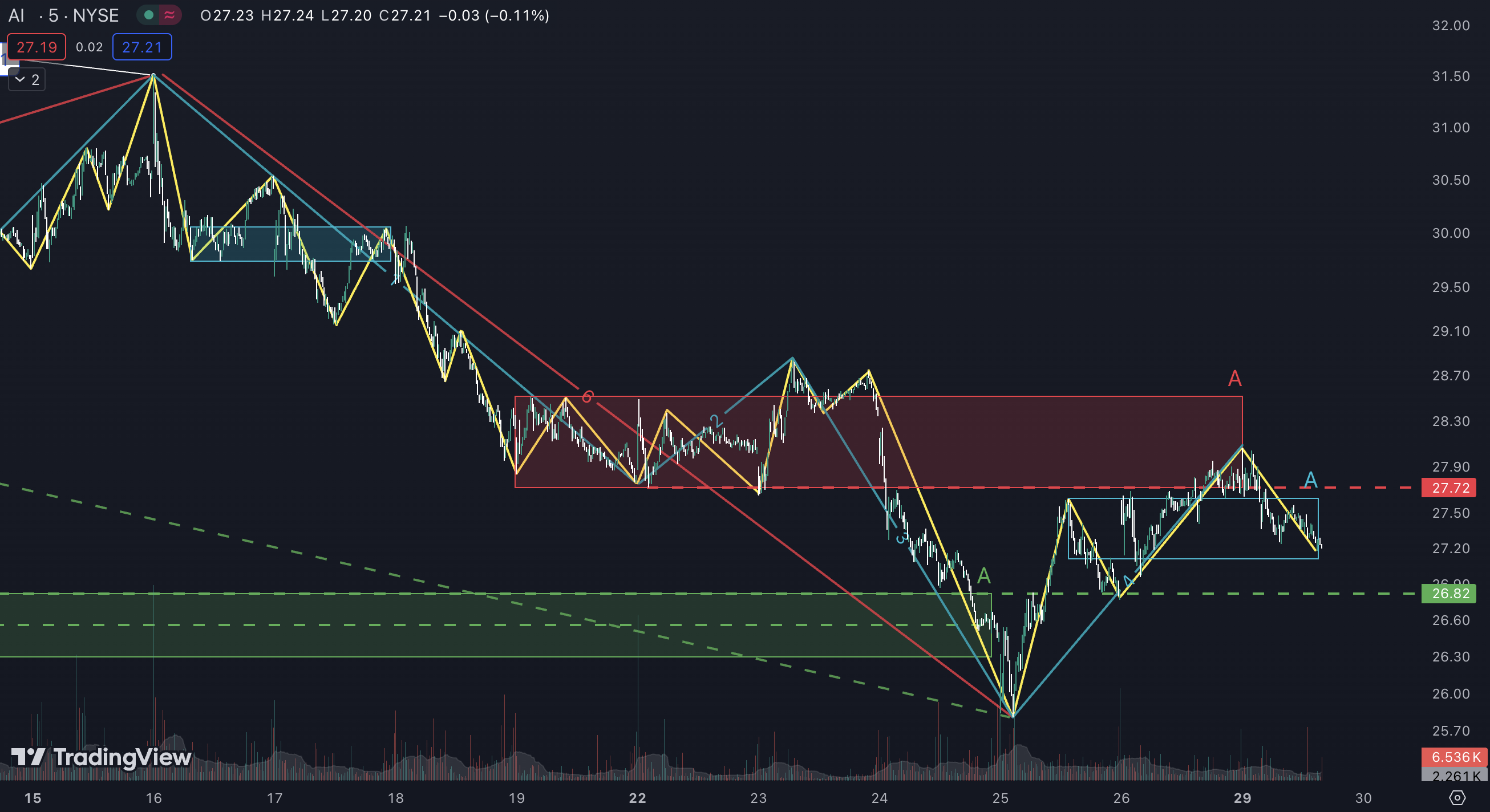
Task: Select the teal number 3 wave label
Action: tap(901, 538)
